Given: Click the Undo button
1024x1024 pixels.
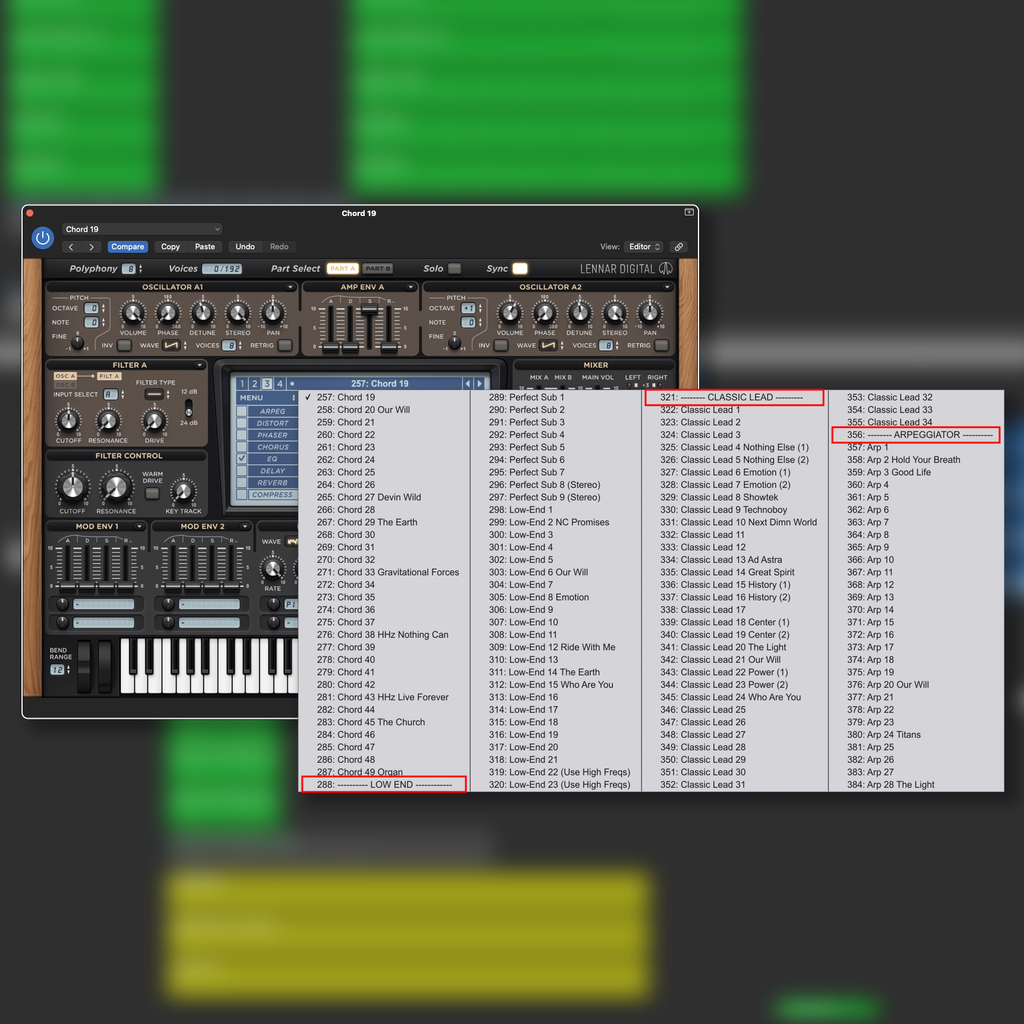Looking at the screenshot, I should pos(246,246).
